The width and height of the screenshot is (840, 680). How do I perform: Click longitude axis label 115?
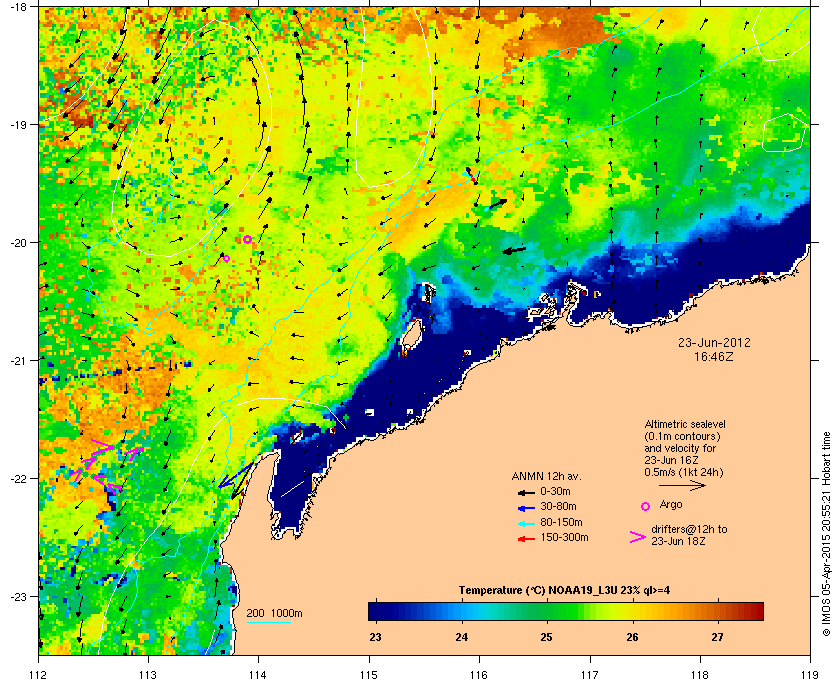pos(369,675)
